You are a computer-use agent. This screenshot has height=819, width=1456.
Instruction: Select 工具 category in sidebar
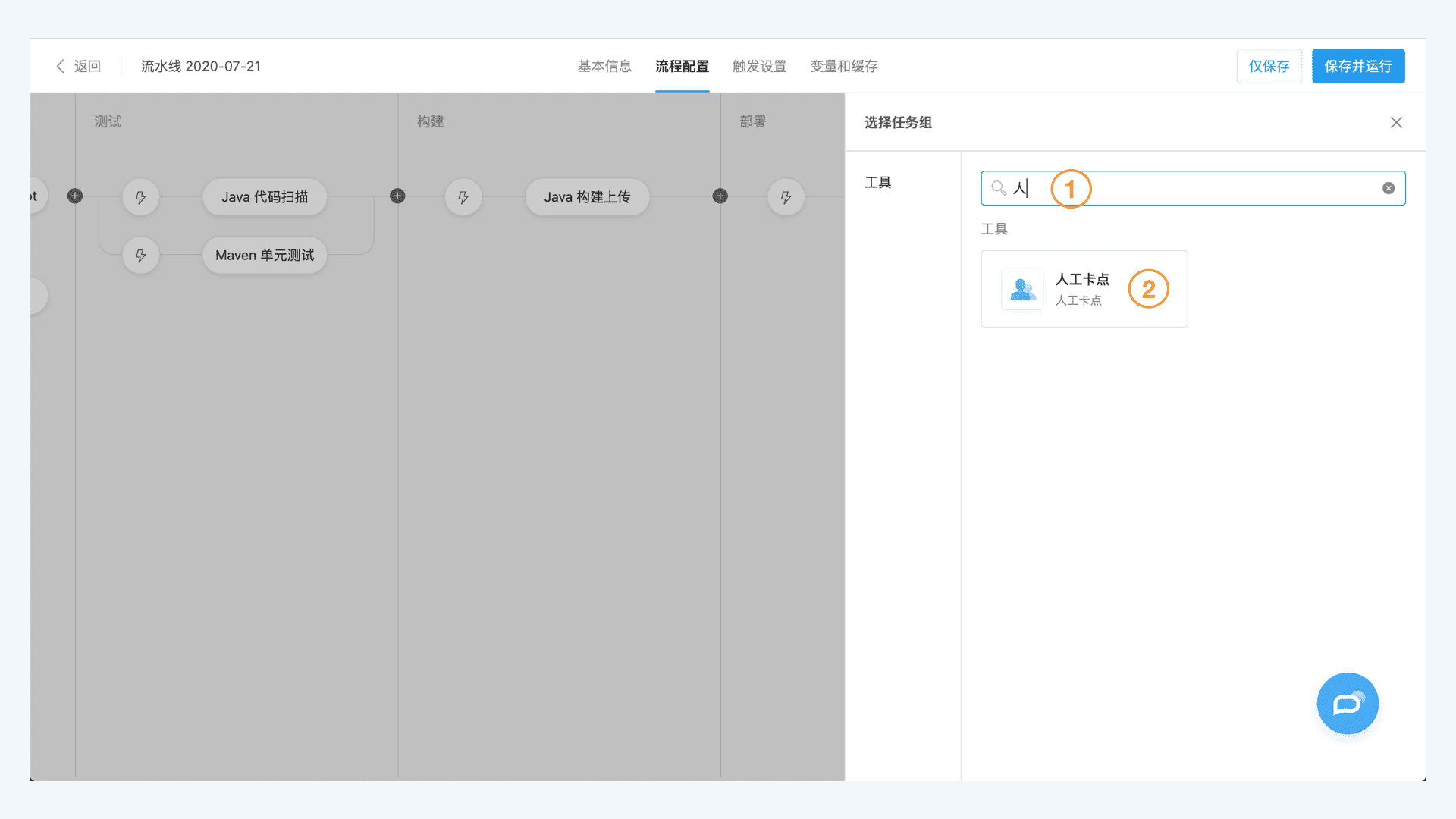(x=878, y=183)
